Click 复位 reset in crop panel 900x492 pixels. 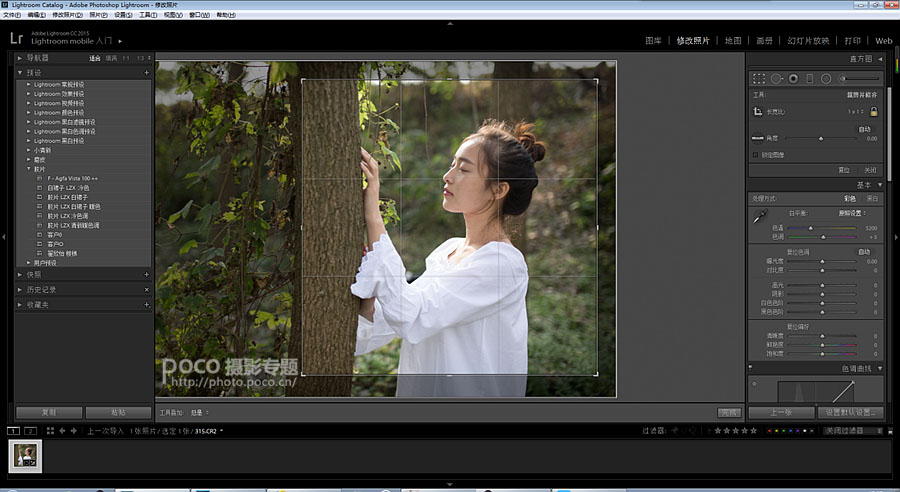coord(844,170)
